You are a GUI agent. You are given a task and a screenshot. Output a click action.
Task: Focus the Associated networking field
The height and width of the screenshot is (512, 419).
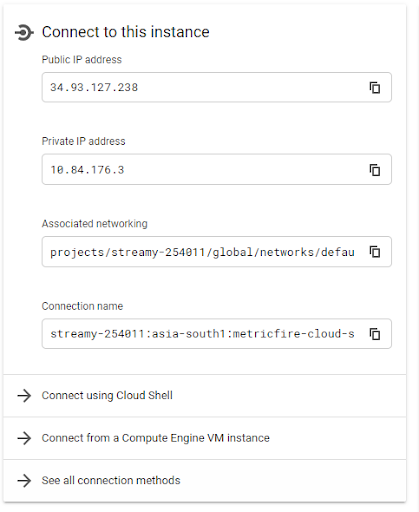point(217,252)
